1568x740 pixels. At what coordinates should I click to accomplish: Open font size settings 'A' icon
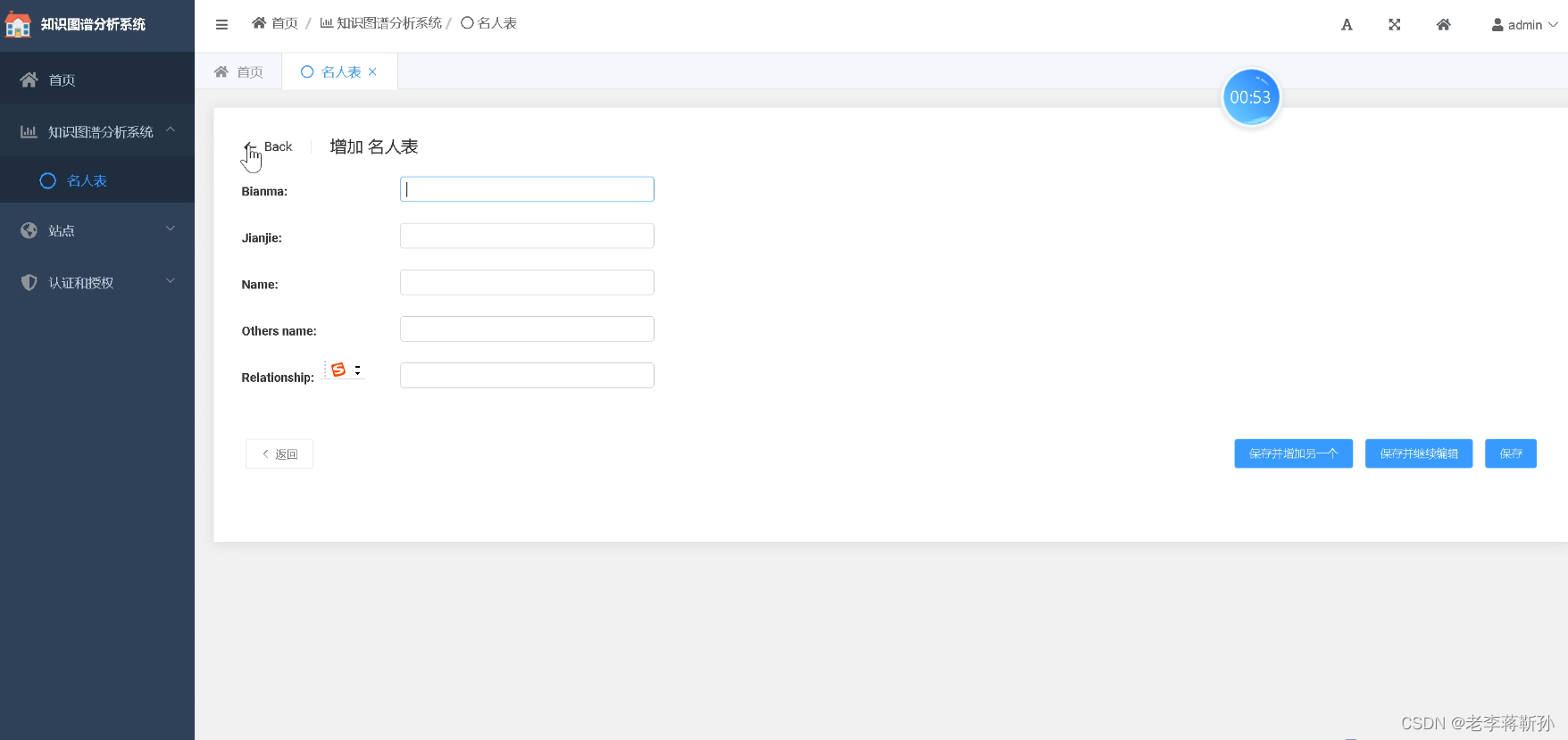pos(1347,25)
